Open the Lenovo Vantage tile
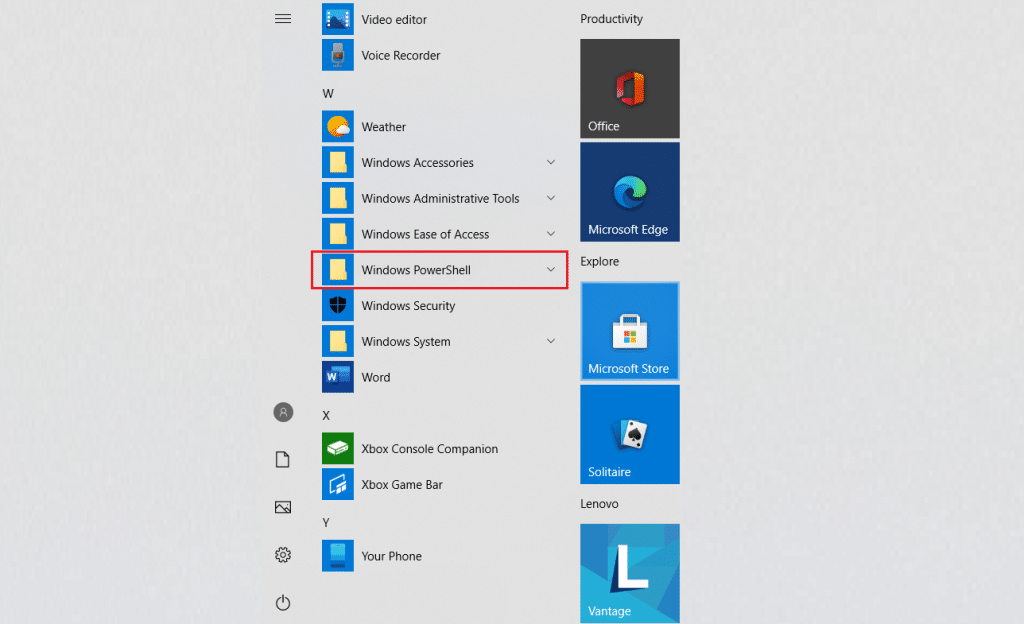The width and height of the screenshot is (1024, 624). pyautogui.click(x=630, y=574)
